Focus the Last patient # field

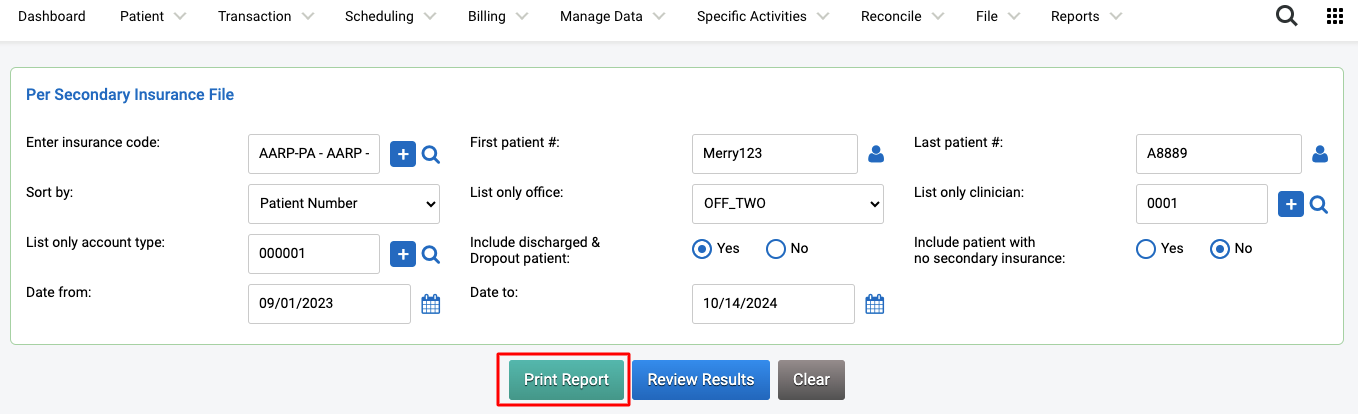(1219, 154)
